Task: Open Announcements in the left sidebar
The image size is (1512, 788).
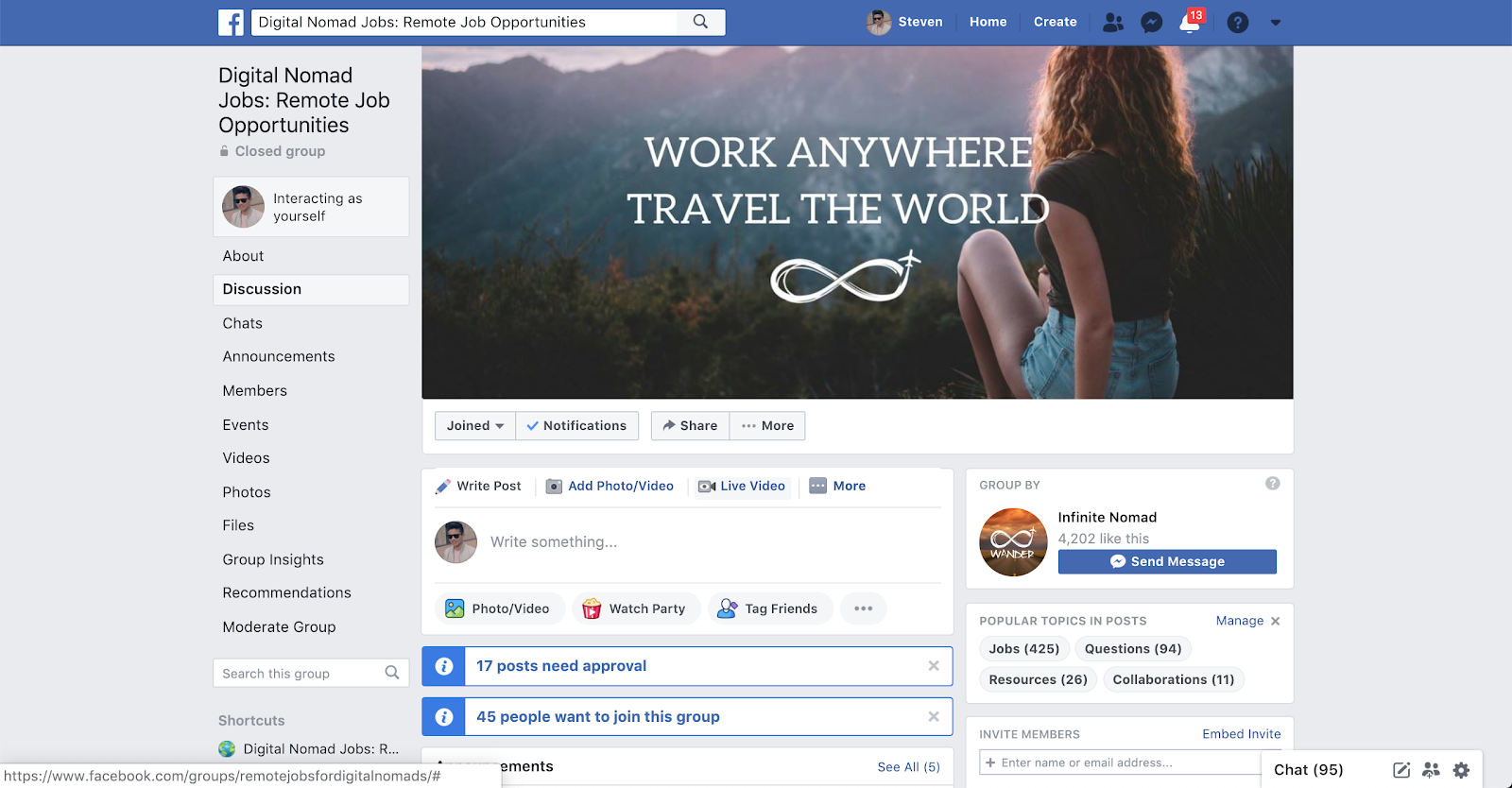Action: 279,356
